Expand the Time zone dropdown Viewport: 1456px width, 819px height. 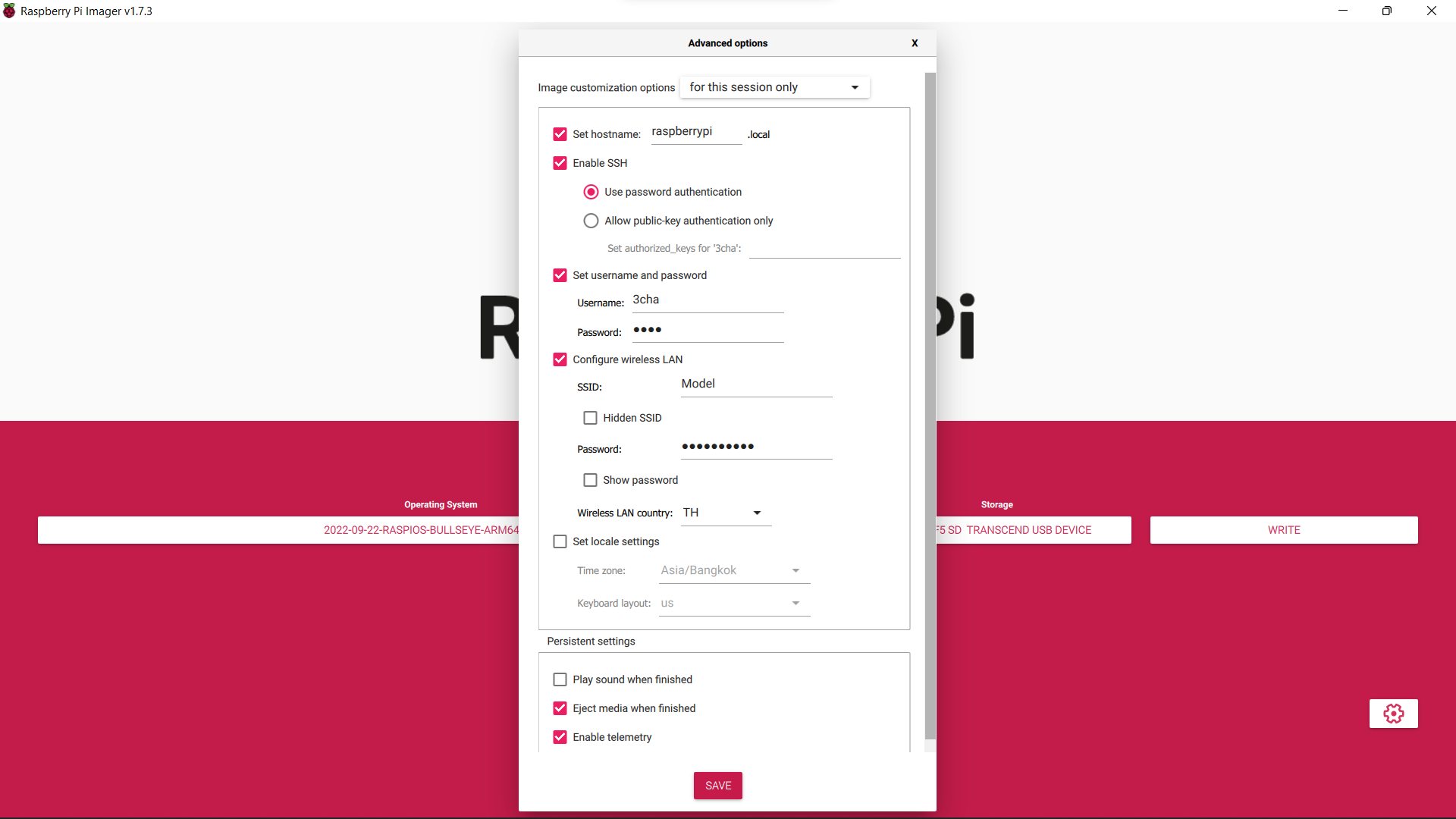[x=796, y=570]
